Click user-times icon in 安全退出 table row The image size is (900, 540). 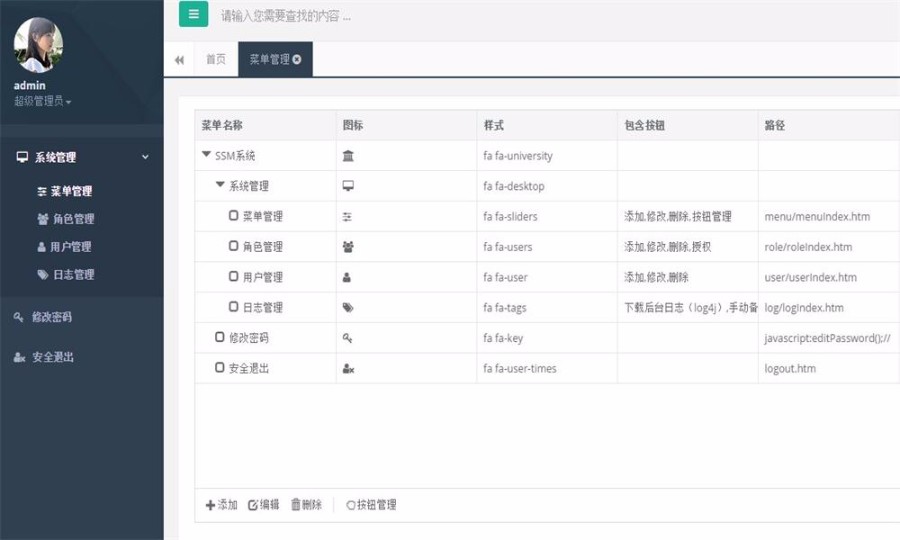(348, 368)
